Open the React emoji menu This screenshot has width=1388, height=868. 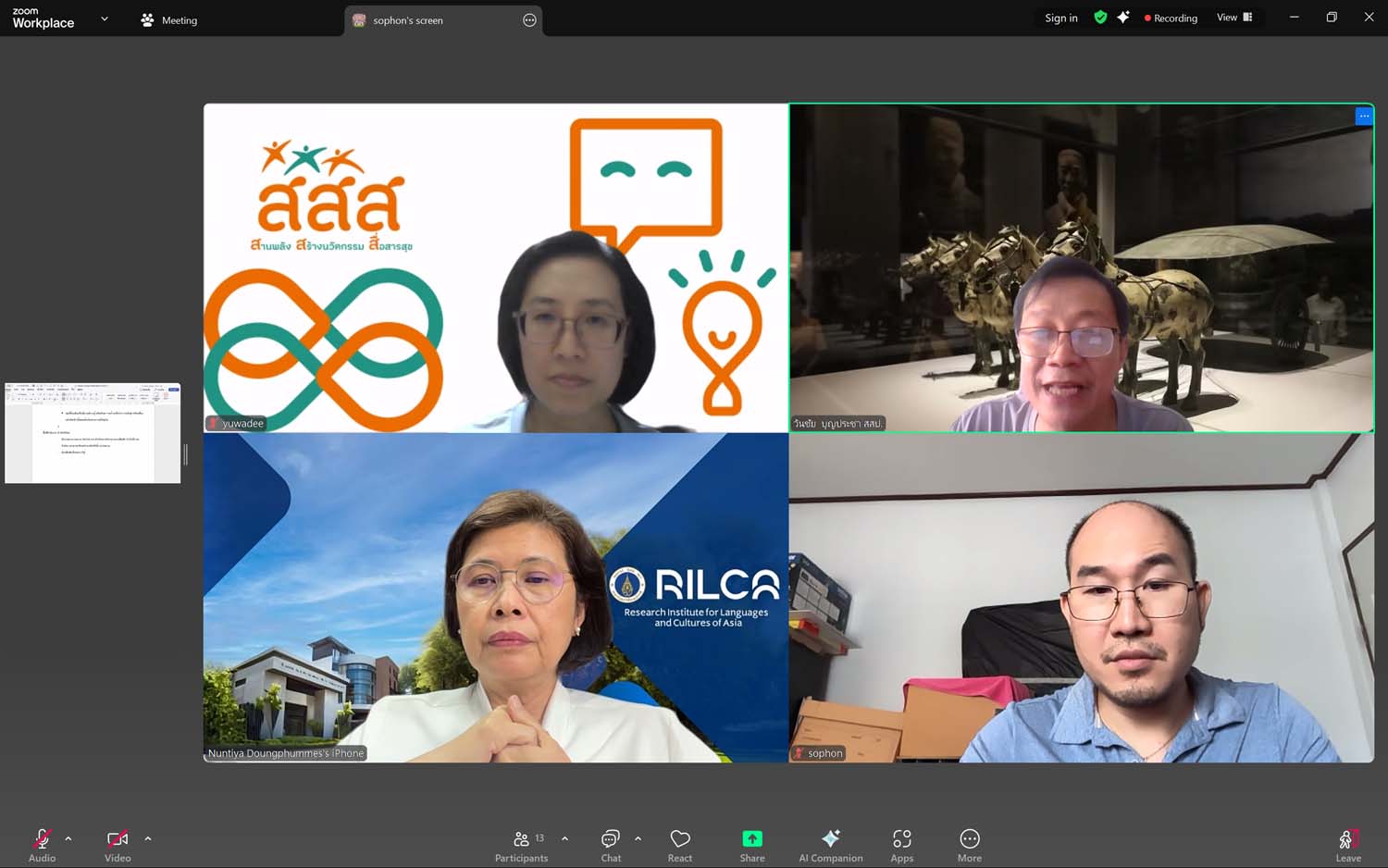tap(680, 843)
